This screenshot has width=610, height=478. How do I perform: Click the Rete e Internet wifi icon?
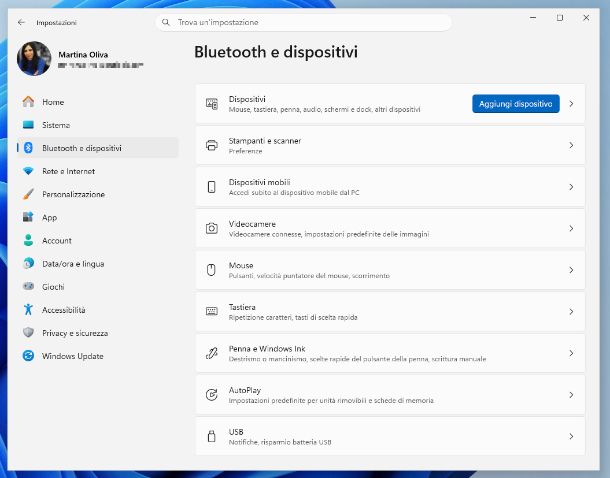(x=28, y=171)
